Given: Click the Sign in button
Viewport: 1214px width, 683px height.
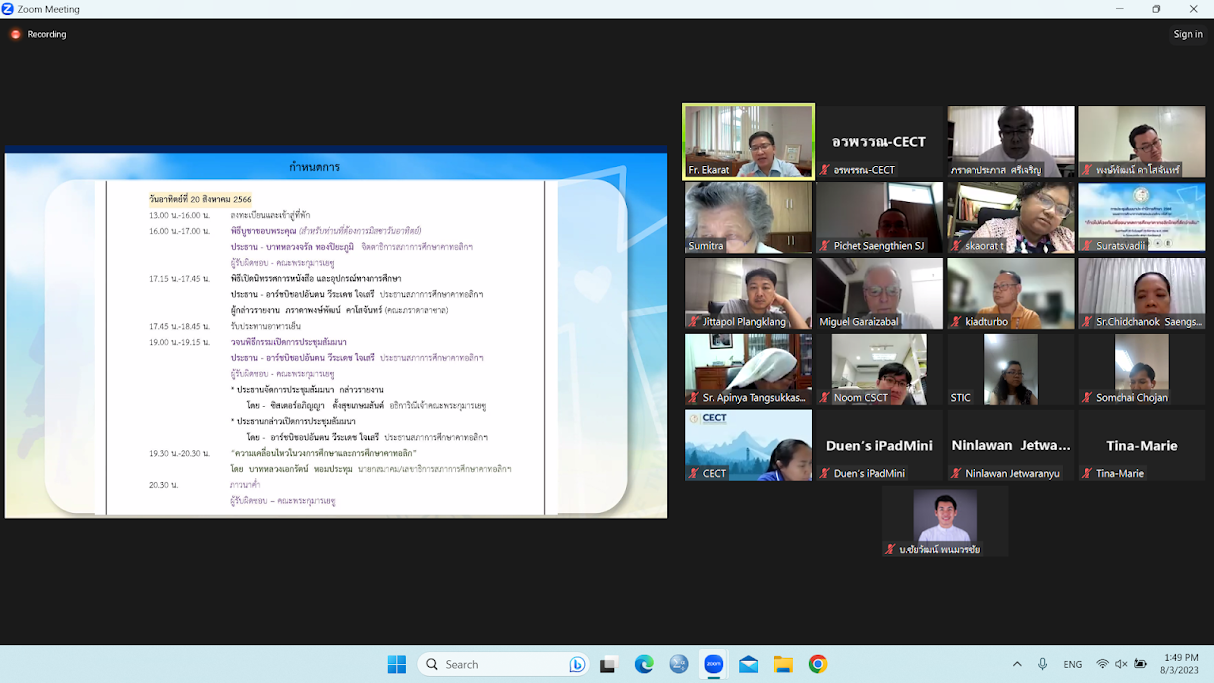Looking at the screenshot, I should pyautogui.click(x=1187, y=34).
